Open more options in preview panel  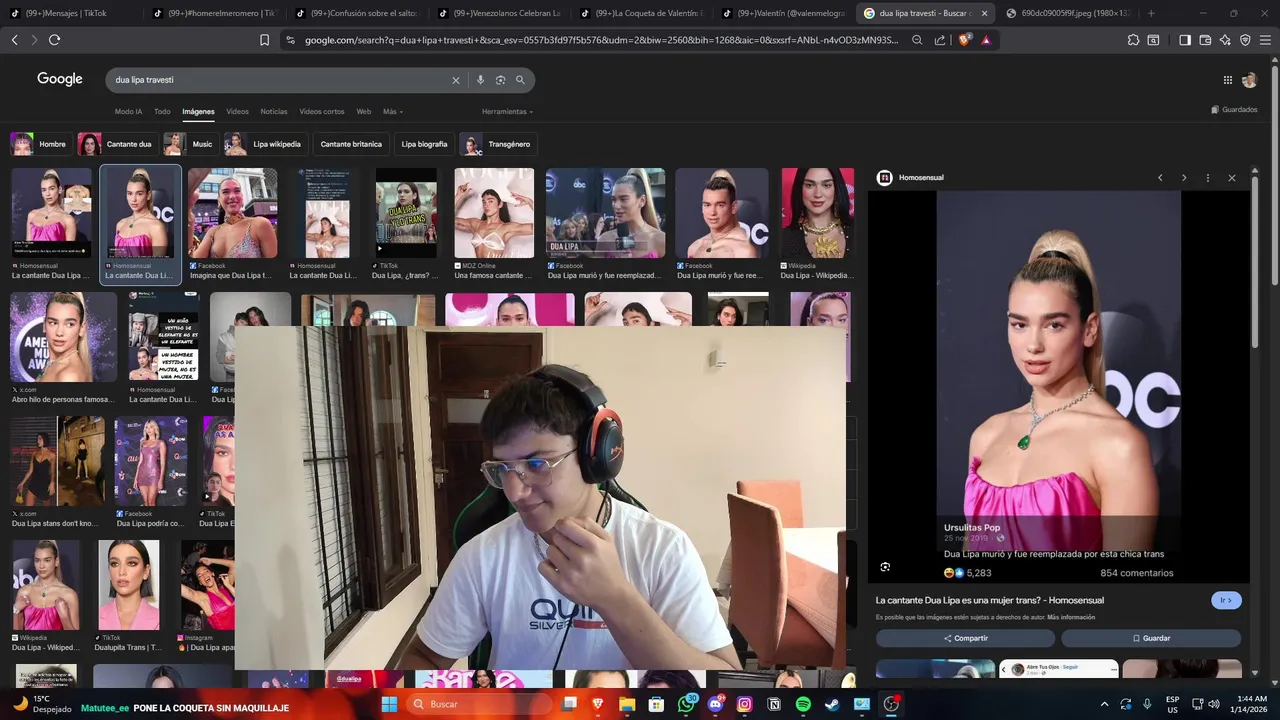1208,178
